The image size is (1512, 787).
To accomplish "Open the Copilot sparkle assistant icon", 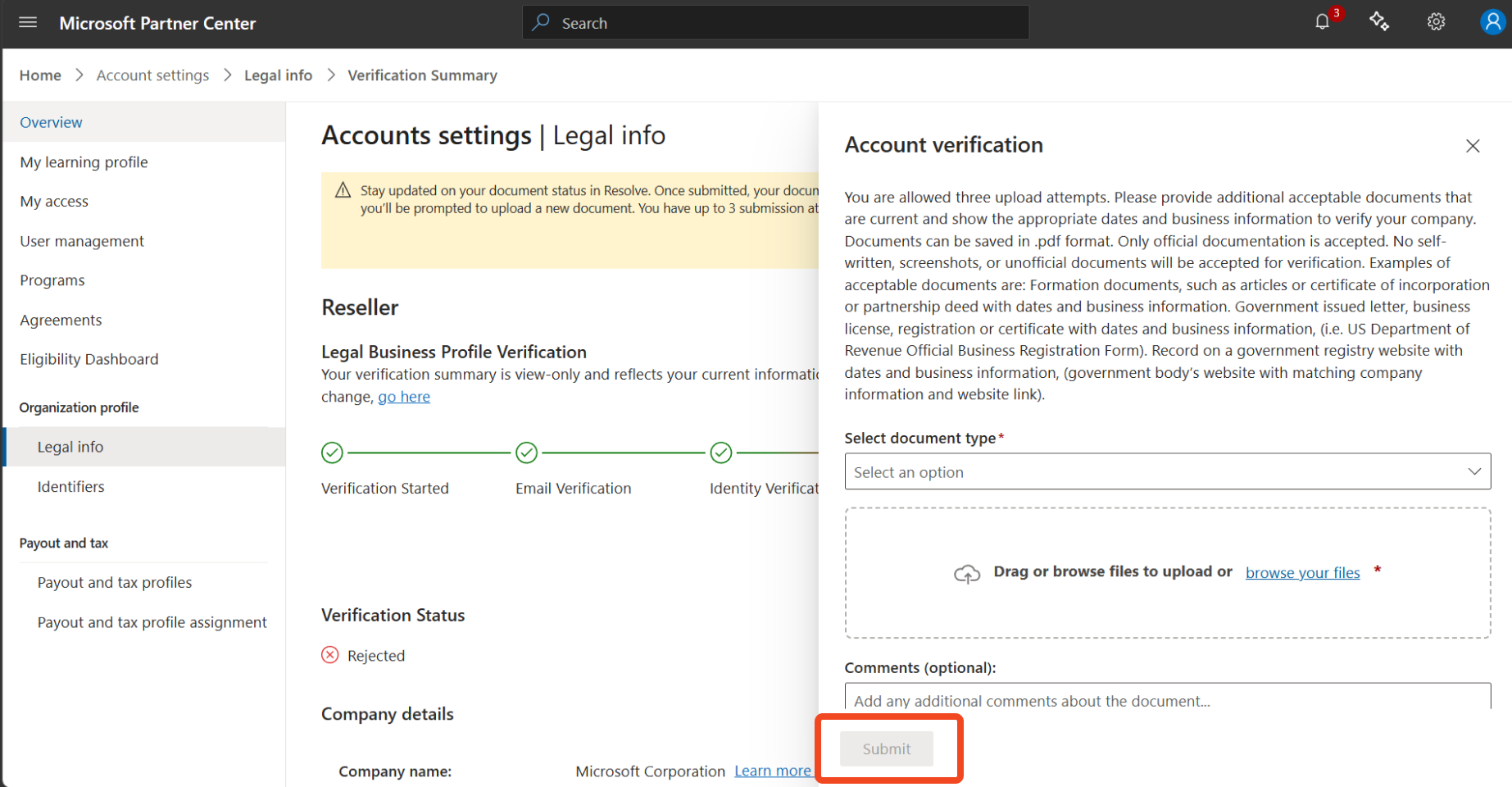I will [1379, 22].
